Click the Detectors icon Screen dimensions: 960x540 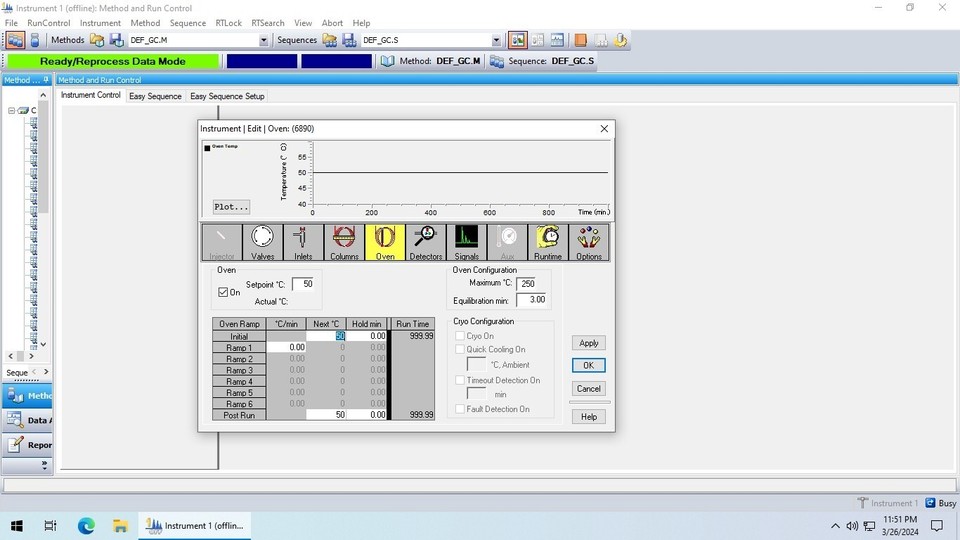tap(426, 242)
